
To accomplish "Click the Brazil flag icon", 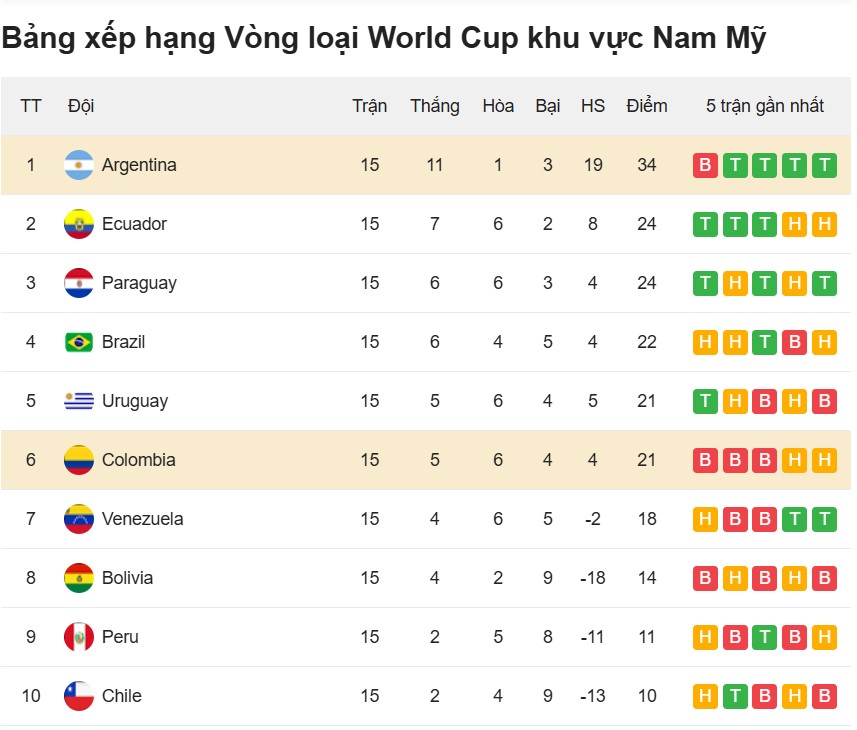I will pyautogui.click(x=79, y=343).
